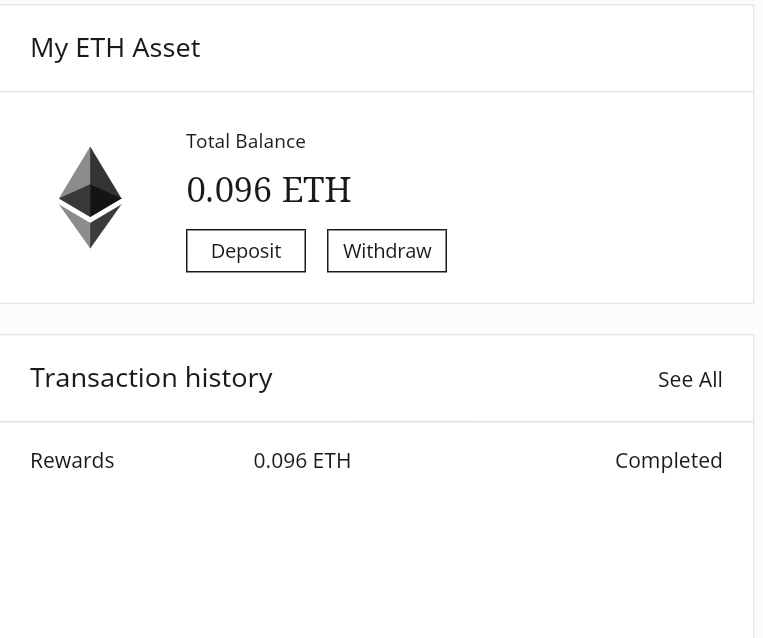Click the word history in section heading
763x638 pixels.
pos(229,378)
